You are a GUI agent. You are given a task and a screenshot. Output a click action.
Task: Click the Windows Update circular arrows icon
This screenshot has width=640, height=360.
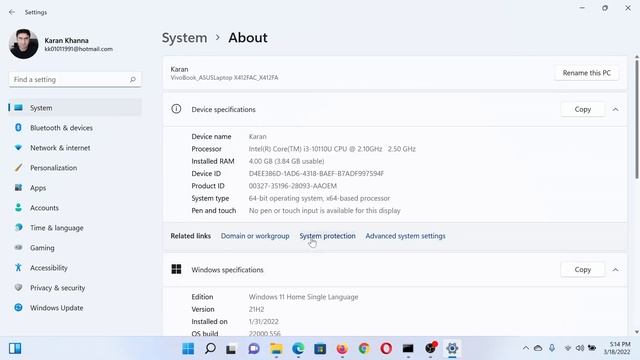tap(18, 308)
